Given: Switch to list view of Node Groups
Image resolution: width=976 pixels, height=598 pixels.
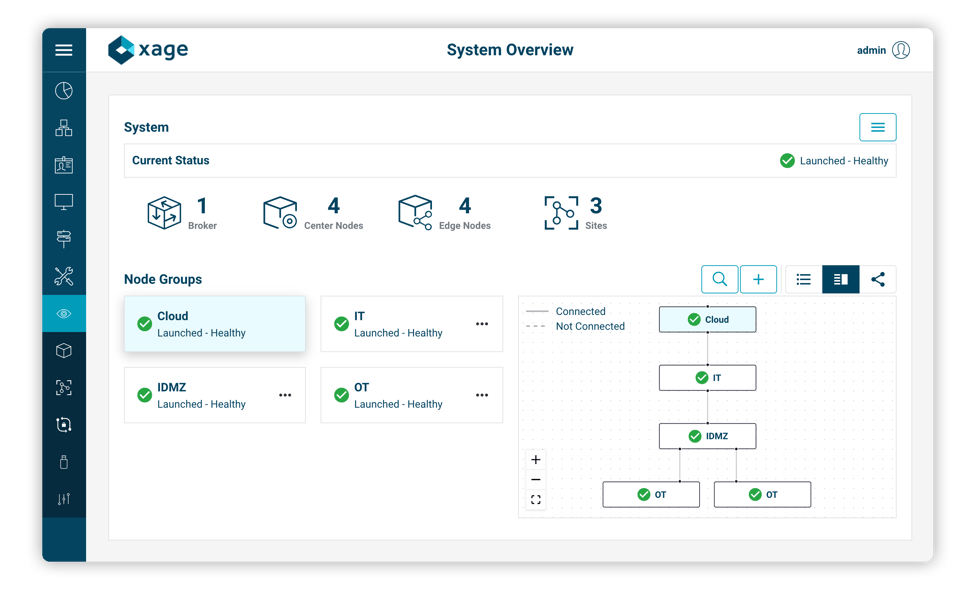Looking at the screenshot, I should click(803, 279).
